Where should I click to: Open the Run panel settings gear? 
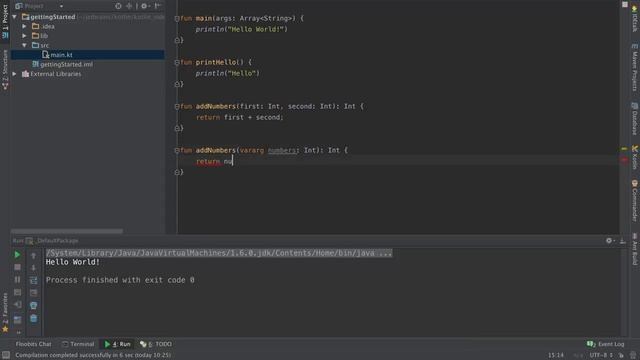pyautogui.click(x=609, y=241)
